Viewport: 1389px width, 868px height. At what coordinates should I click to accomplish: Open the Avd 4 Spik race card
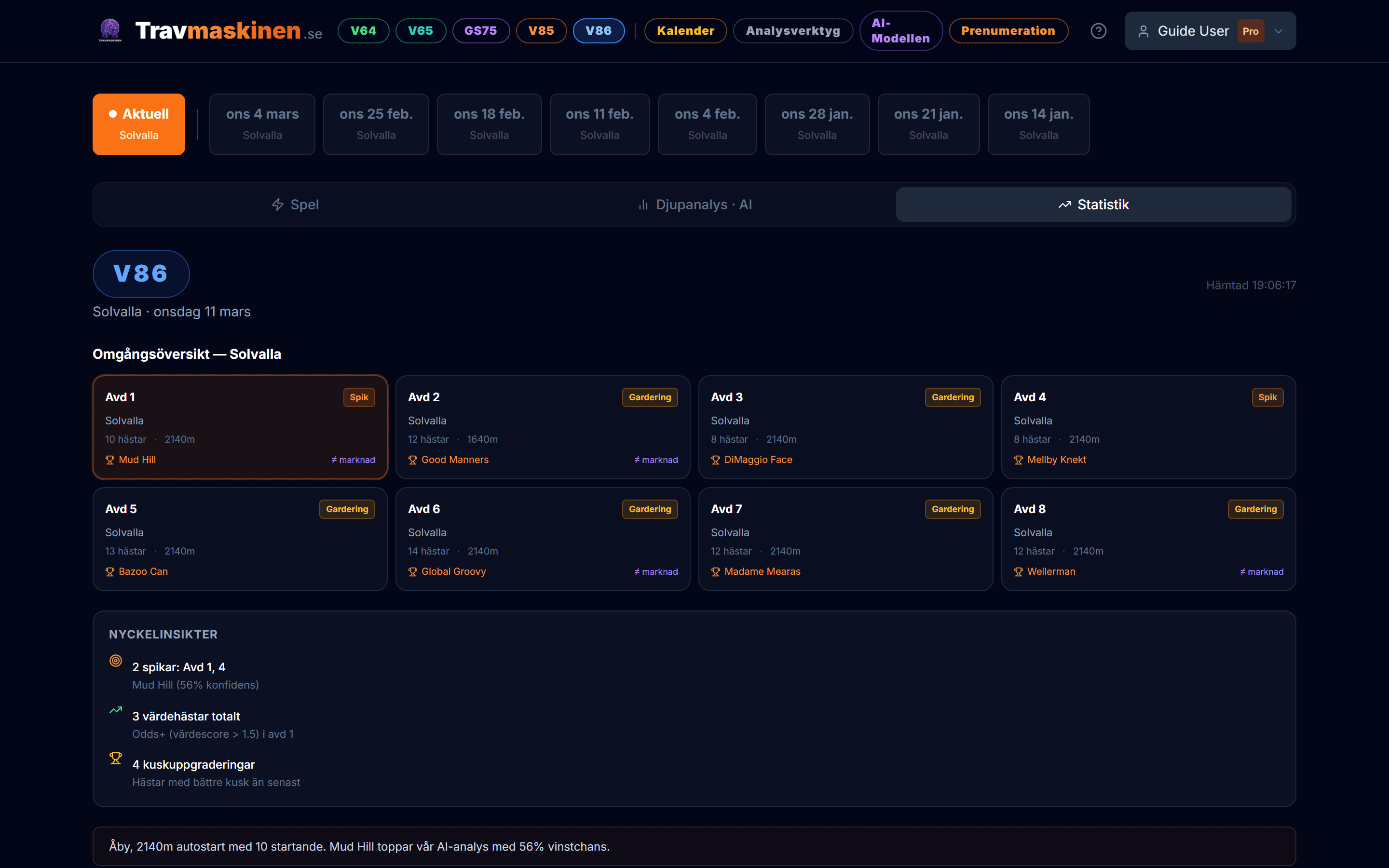[x=1148, y=427]
